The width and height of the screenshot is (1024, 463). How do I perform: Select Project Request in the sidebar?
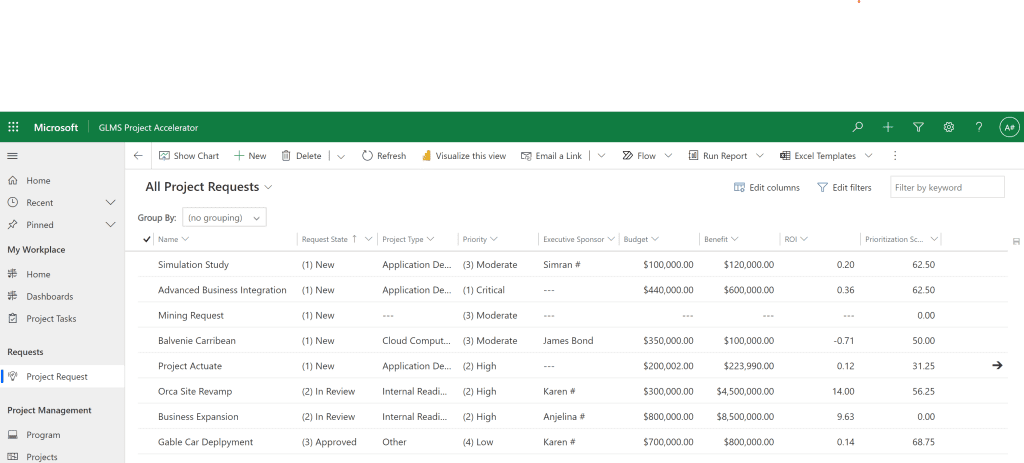[62, 376]
